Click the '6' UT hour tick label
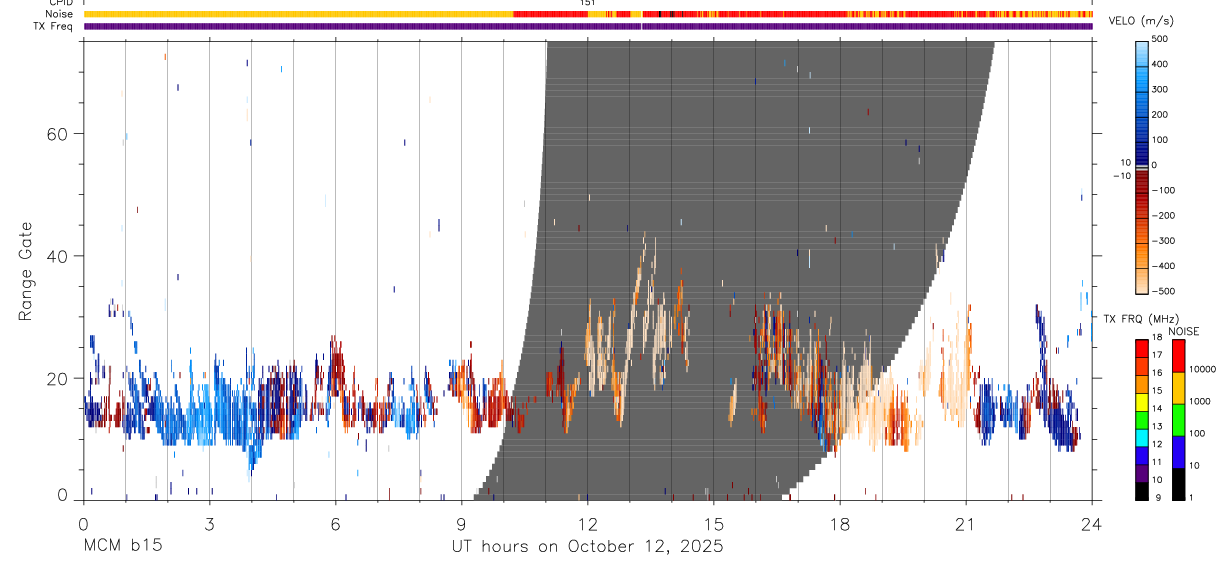This screenshot has height=567, width=1228. (x=336, y=523)
